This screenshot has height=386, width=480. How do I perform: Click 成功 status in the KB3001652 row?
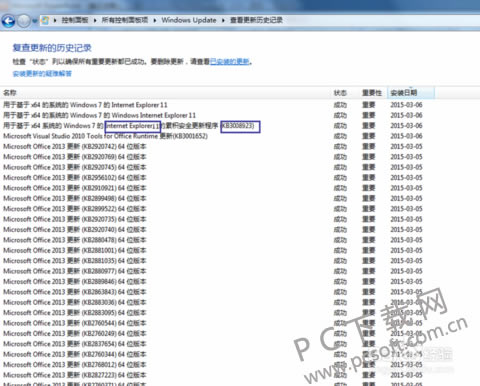coord(340,136)
